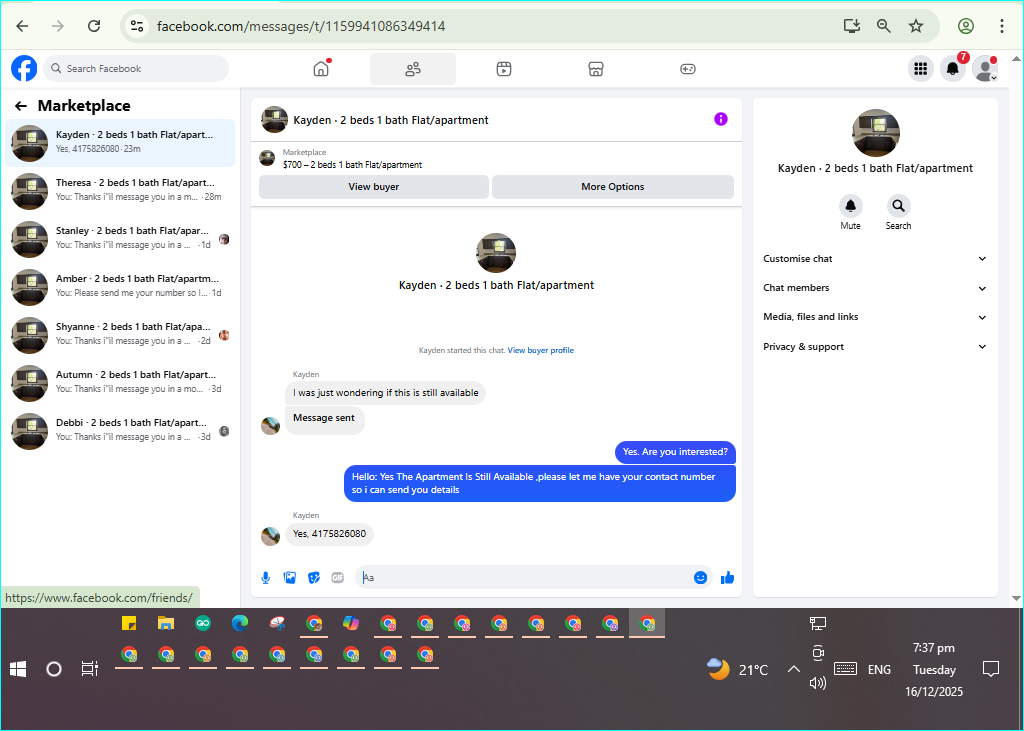Bookmark this page with the star
1024x731 pixels.
coord(916,26)
